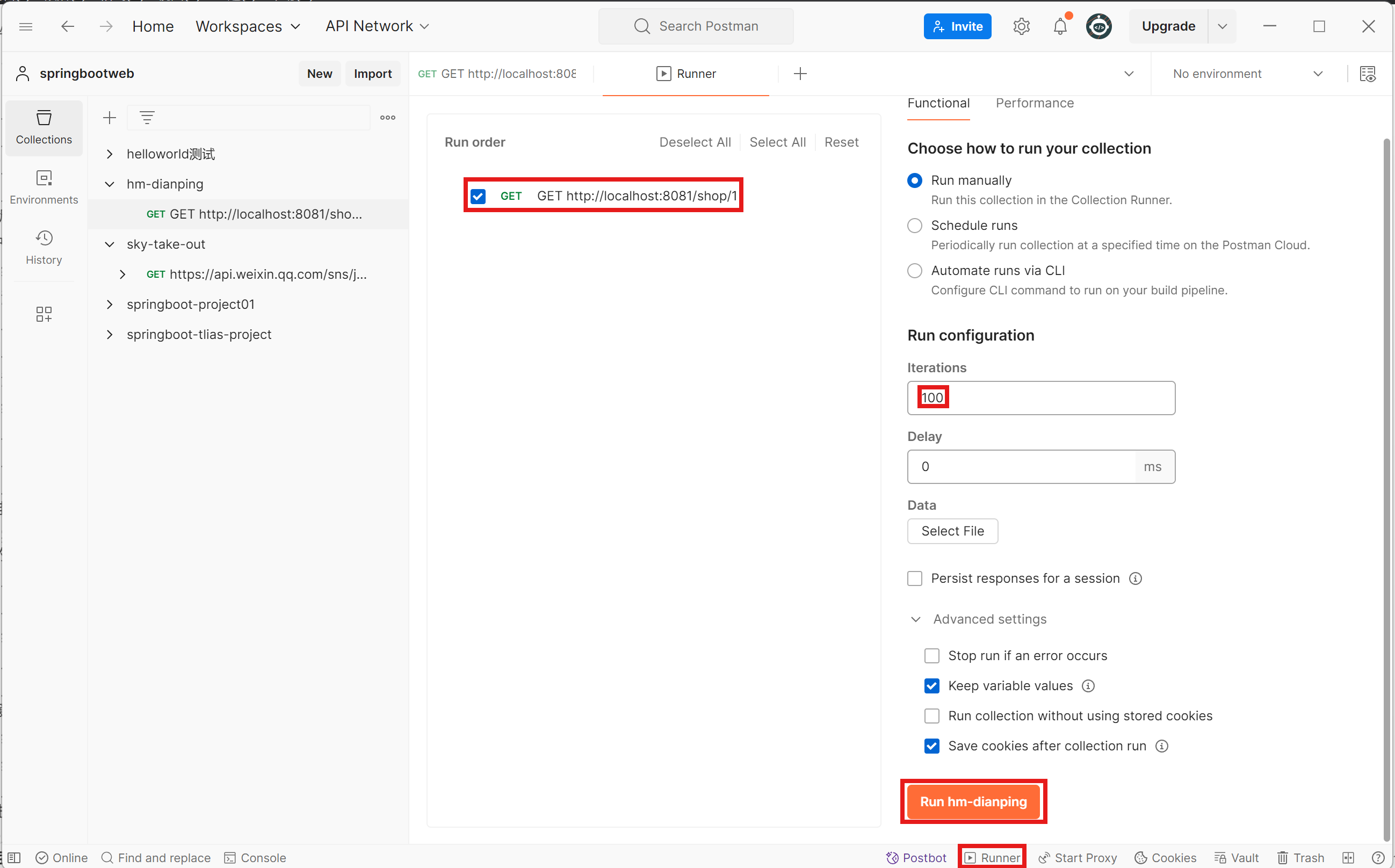This screenshot has height=868, width=1395.
Task: Click Start Proxy in the status bar
Action: point(1077,858)
